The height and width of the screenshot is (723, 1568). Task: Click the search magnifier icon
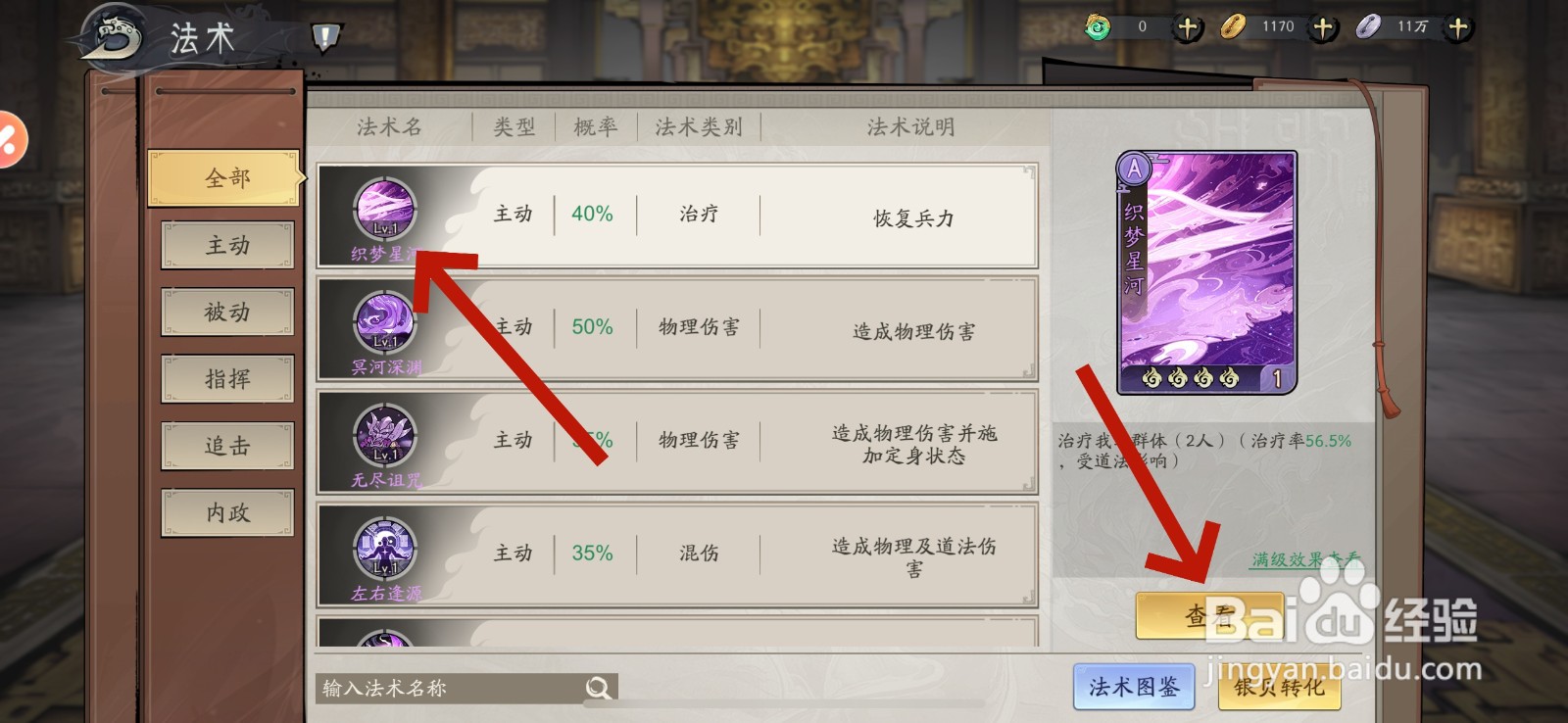click(x=598, y=688)
